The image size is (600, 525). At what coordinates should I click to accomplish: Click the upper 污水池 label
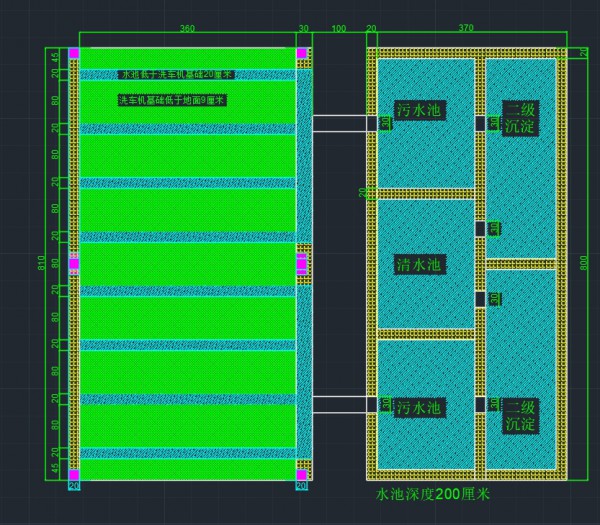pos(420,110)
